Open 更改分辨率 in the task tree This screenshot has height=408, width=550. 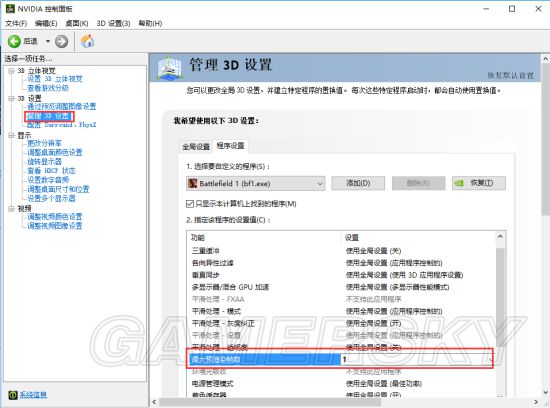pos(45,143)
